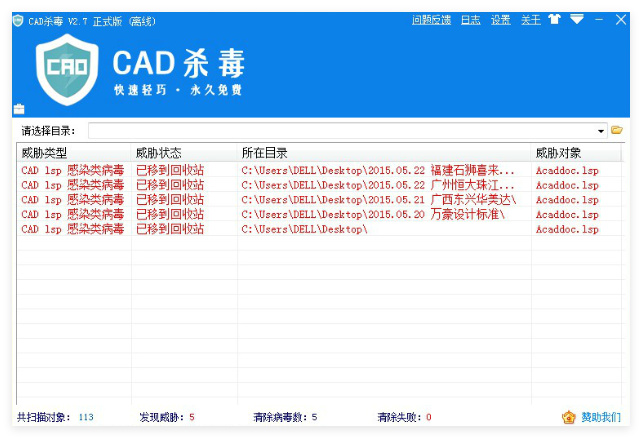Expand the directory dropdown arrow
Viewport: 642px width, 438px height.
[x=601, y=131]
